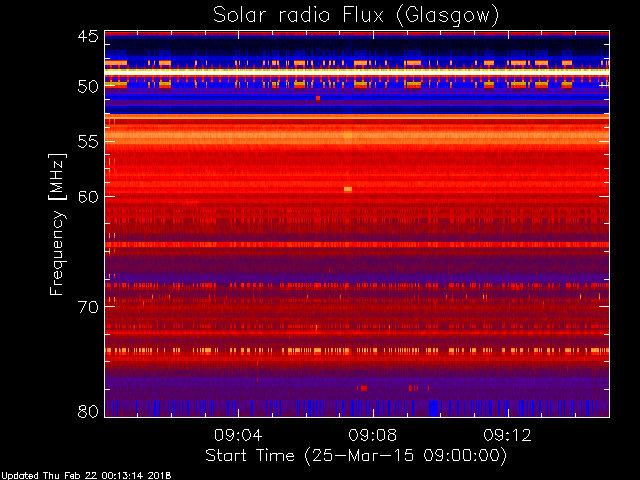
Task: Click the bright yellow spot near 60 MHz
Action: click(x=348, y=189)
